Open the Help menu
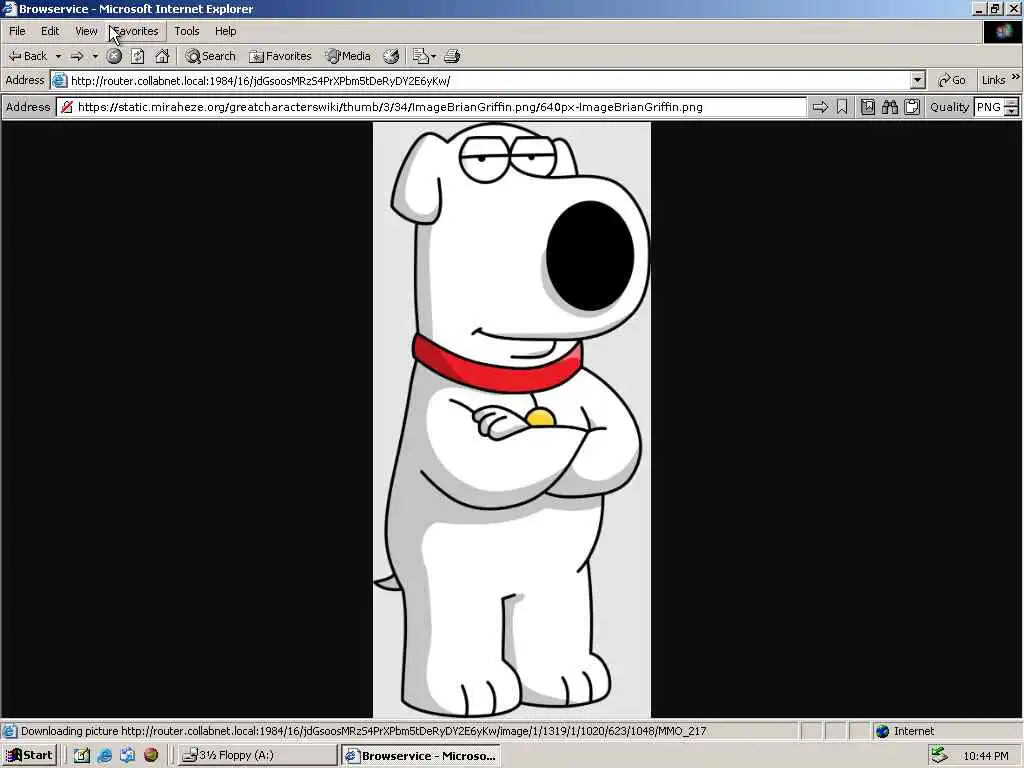 point(225,31)
